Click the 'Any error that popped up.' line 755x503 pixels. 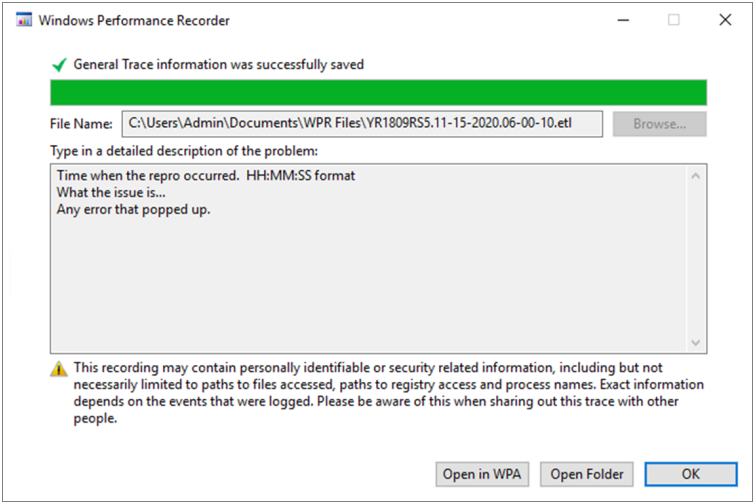coord(133,210)
